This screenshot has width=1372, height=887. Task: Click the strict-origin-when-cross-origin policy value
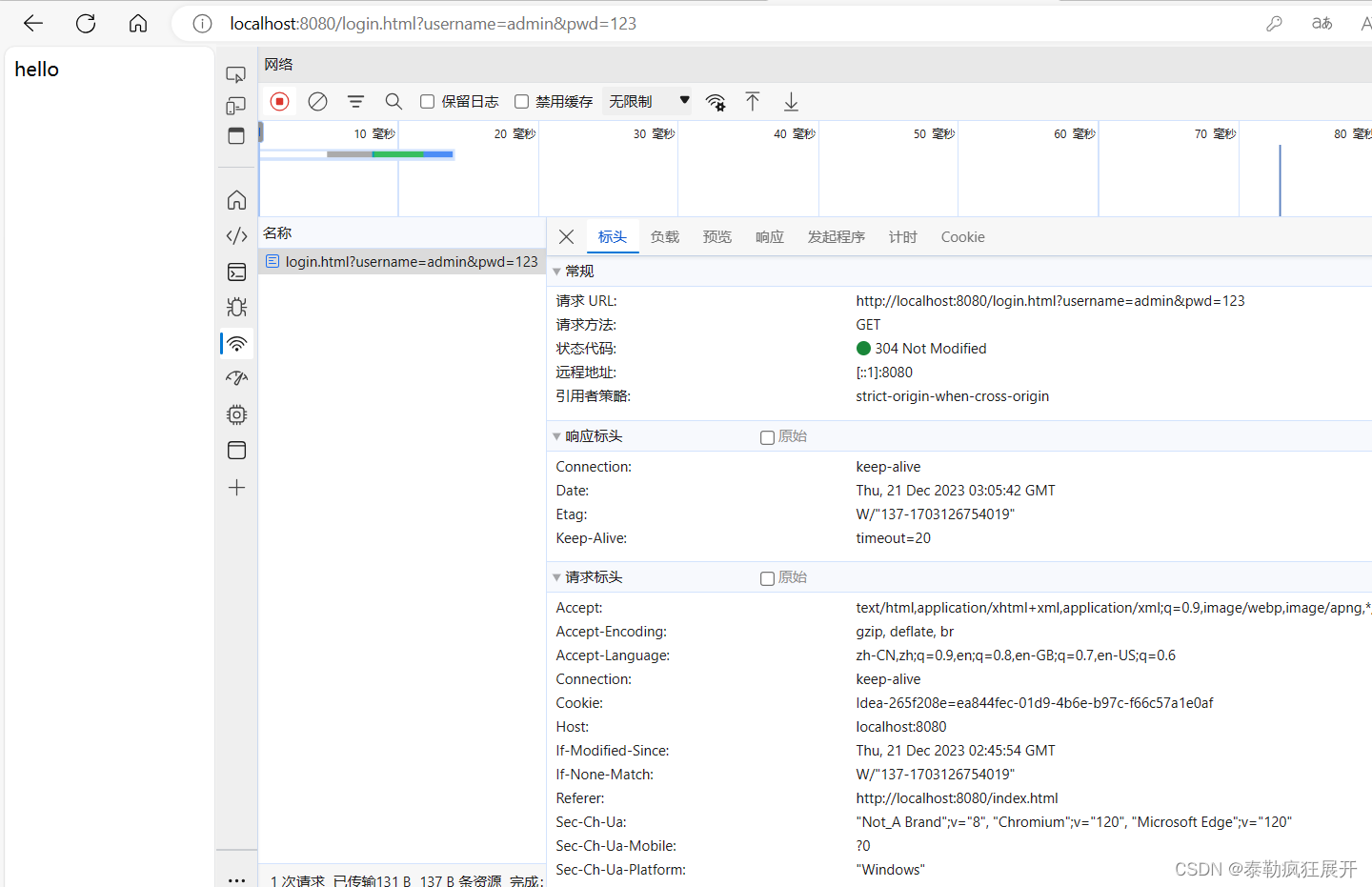(952, 396)
